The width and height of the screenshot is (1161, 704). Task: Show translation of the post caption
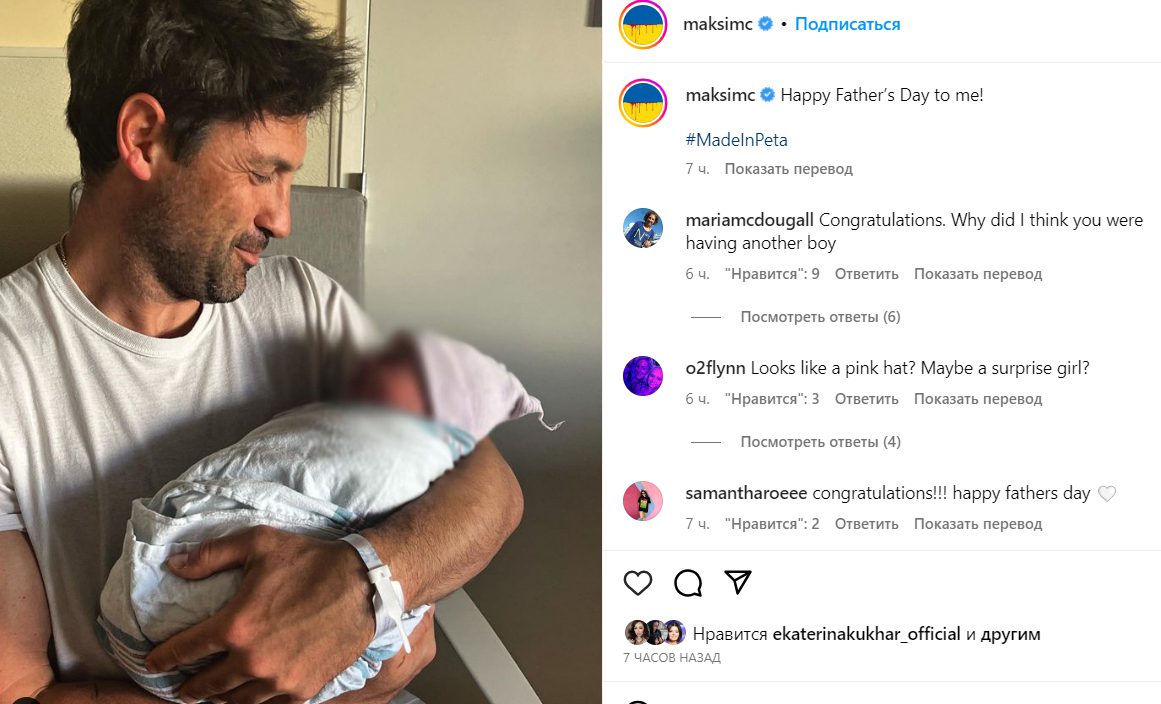click(x=789, y=169)
